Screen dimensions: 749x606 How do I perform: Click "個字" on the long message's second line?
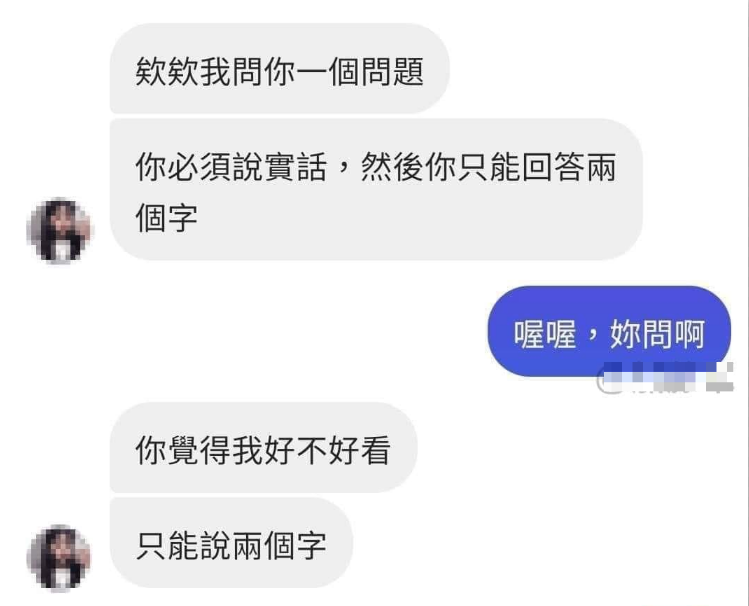coord(167,217)
